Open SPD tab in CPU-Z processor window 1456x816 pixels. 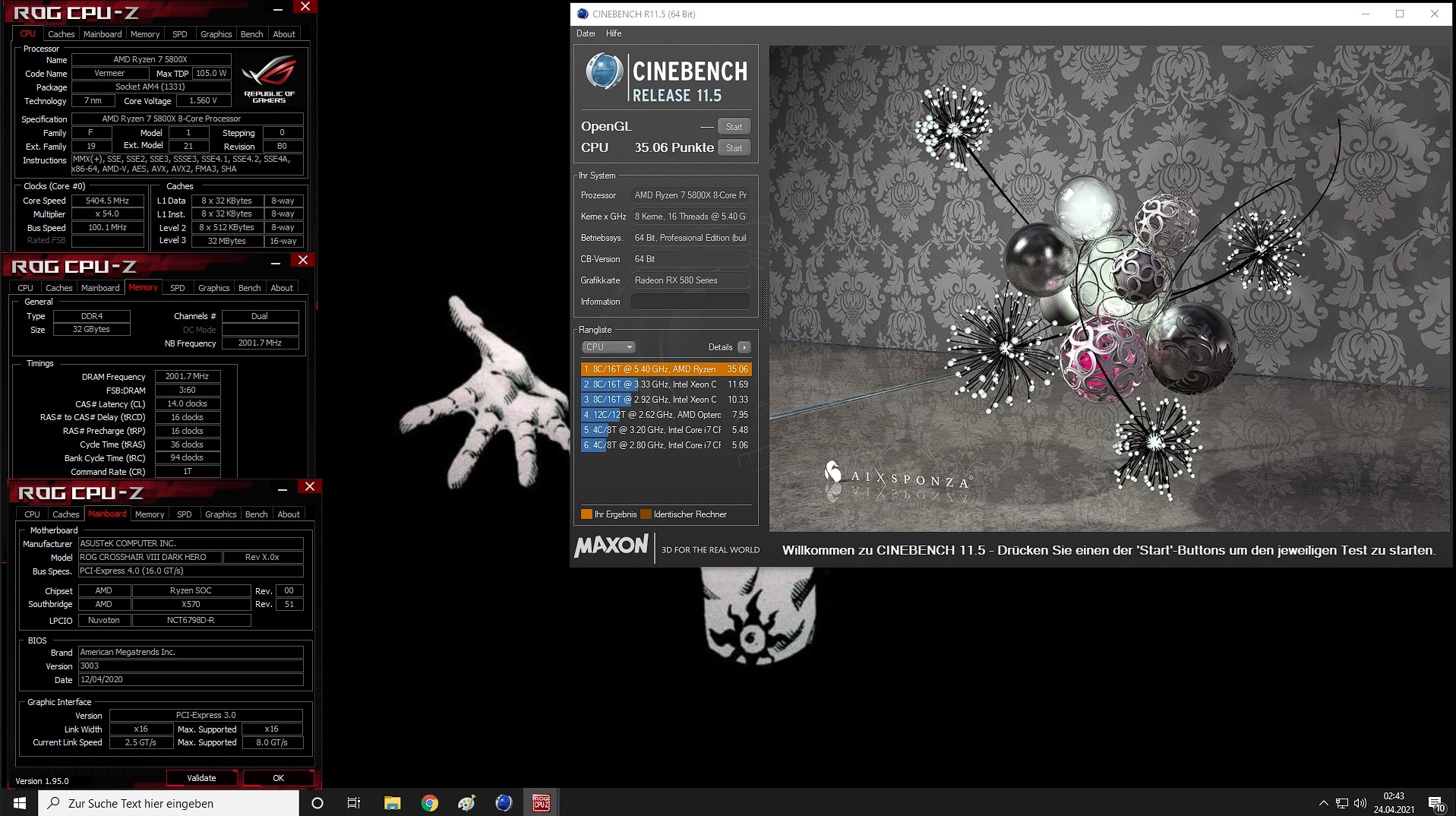pyautogui.click(x=180, y=34)
